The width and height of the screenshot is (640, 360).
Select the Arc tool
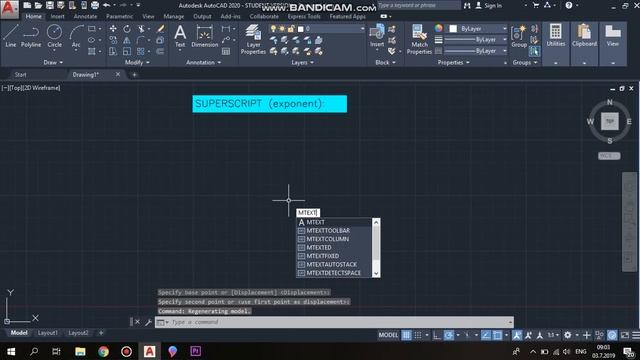pos(76,36)
